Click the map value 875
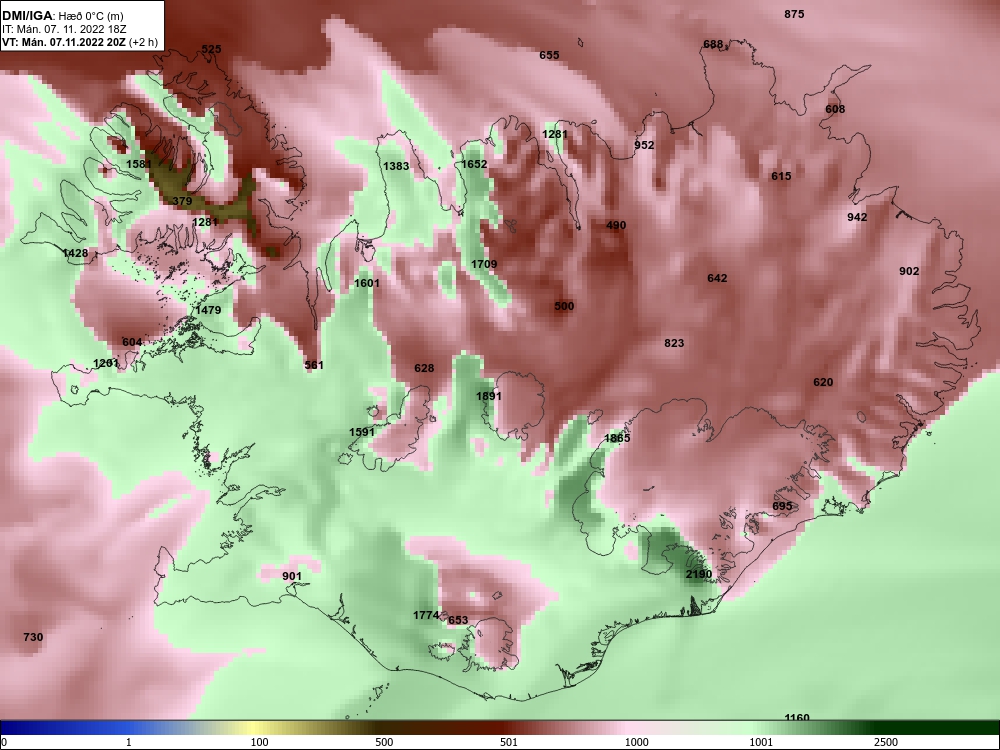The height and width of the screenshot is (750, 1000). [x=794, y=14]
